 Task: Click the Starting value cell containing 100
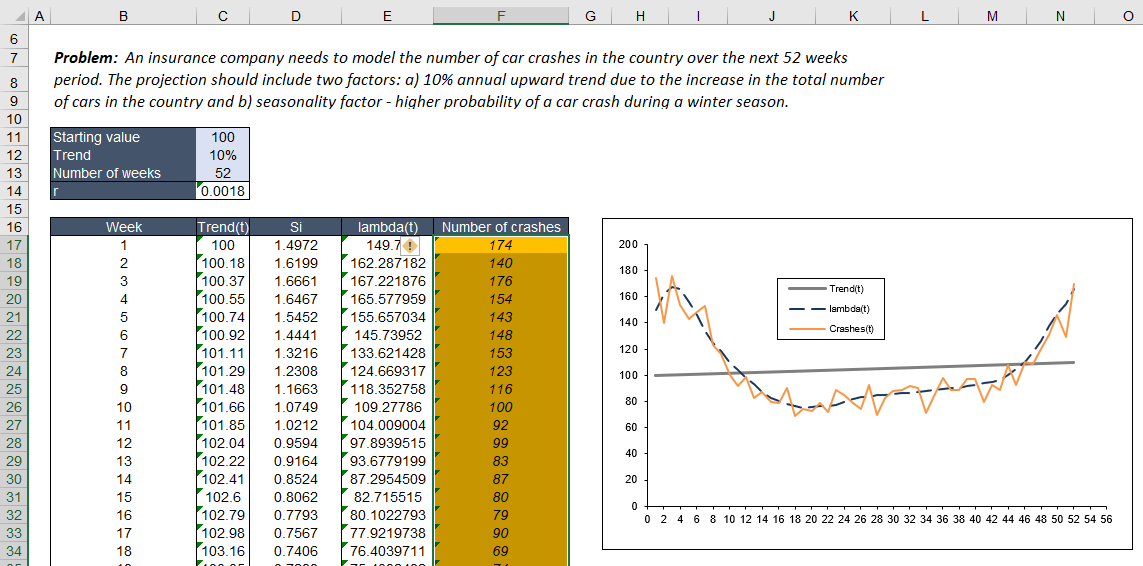(223, 137)
